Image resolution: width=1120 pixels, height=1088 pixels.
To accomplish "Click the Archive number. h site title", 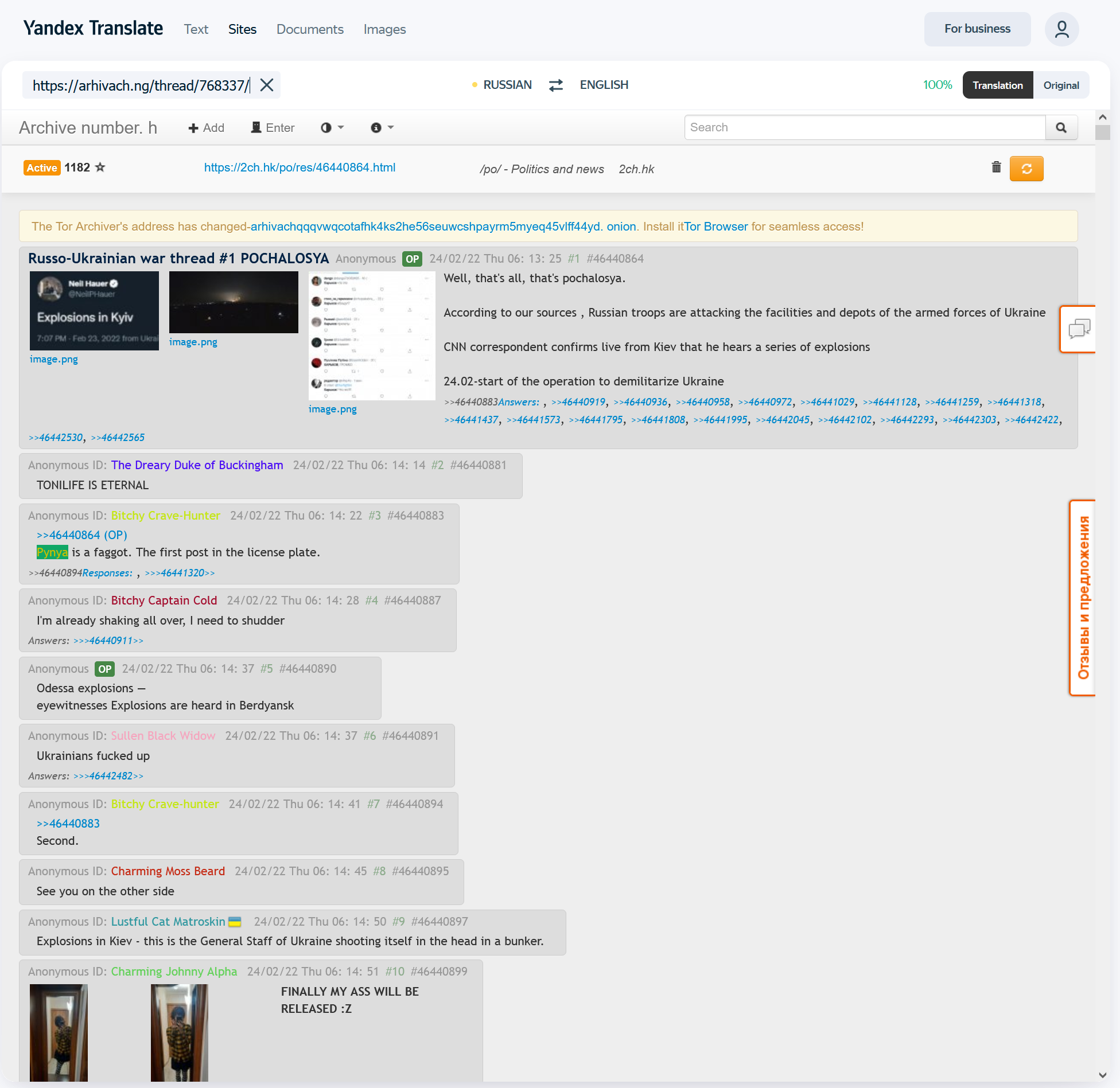I will click(88, 127).
